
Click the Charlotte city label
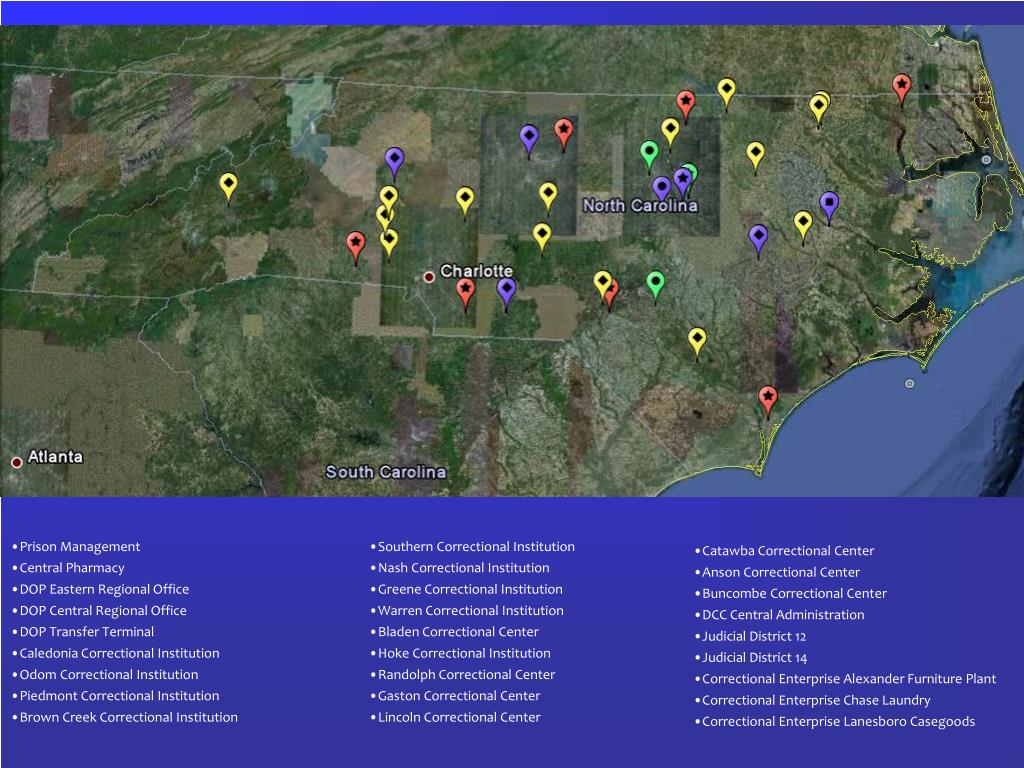point(477,270)
